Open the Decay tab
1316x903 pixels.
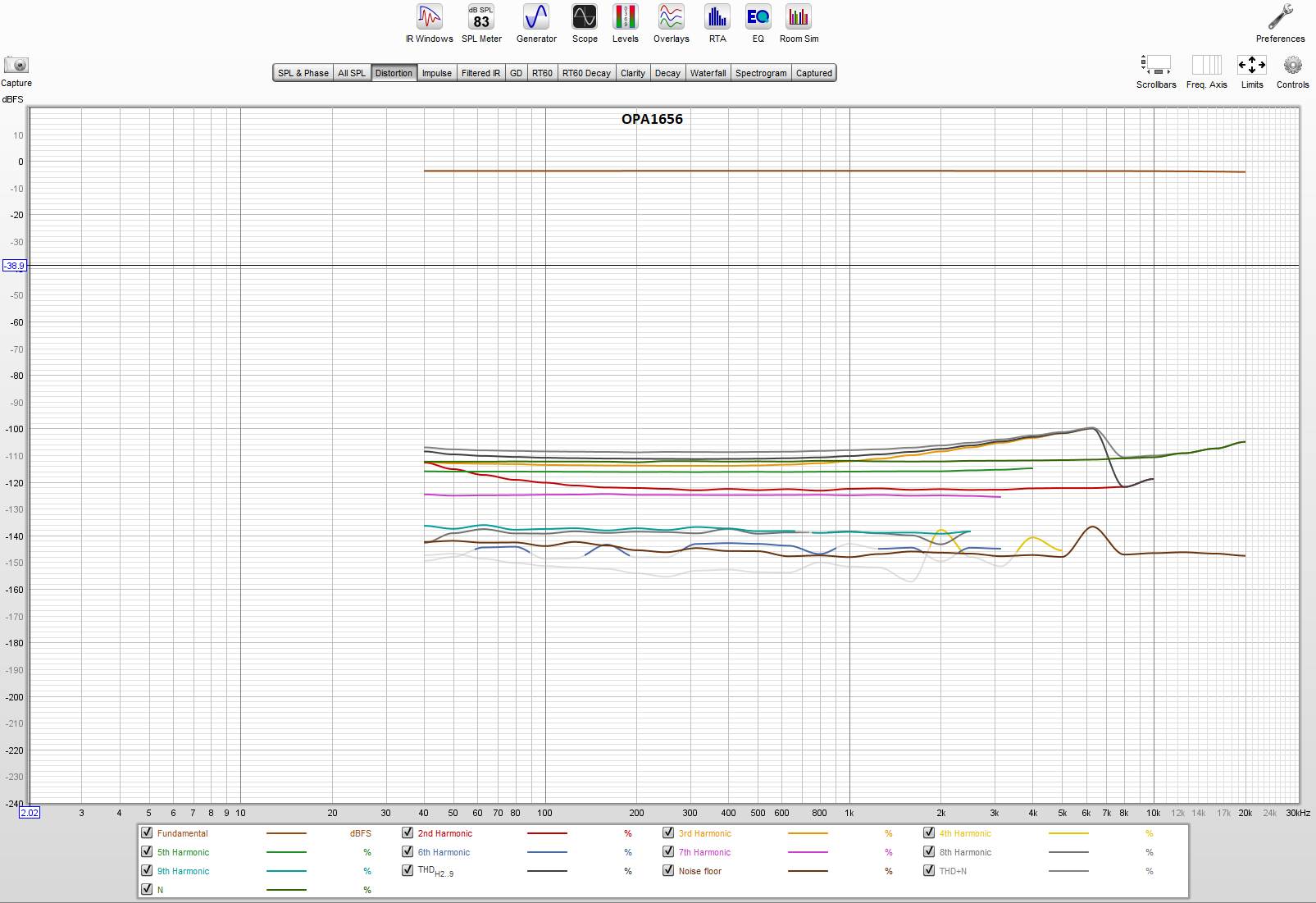pyautogui.click(x=667, y=73)
